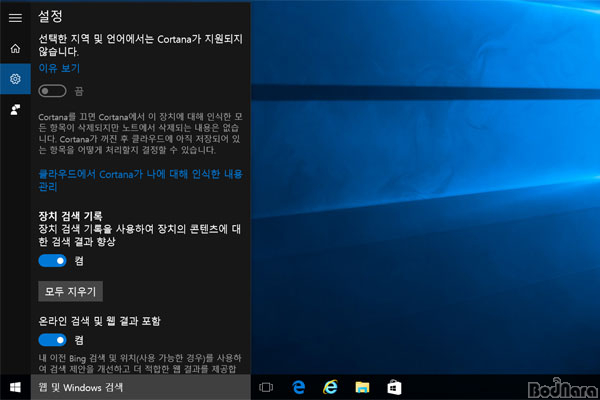Click the 설정 heading text
Viewport: 600px width, 400px height.
pos(50,16)
